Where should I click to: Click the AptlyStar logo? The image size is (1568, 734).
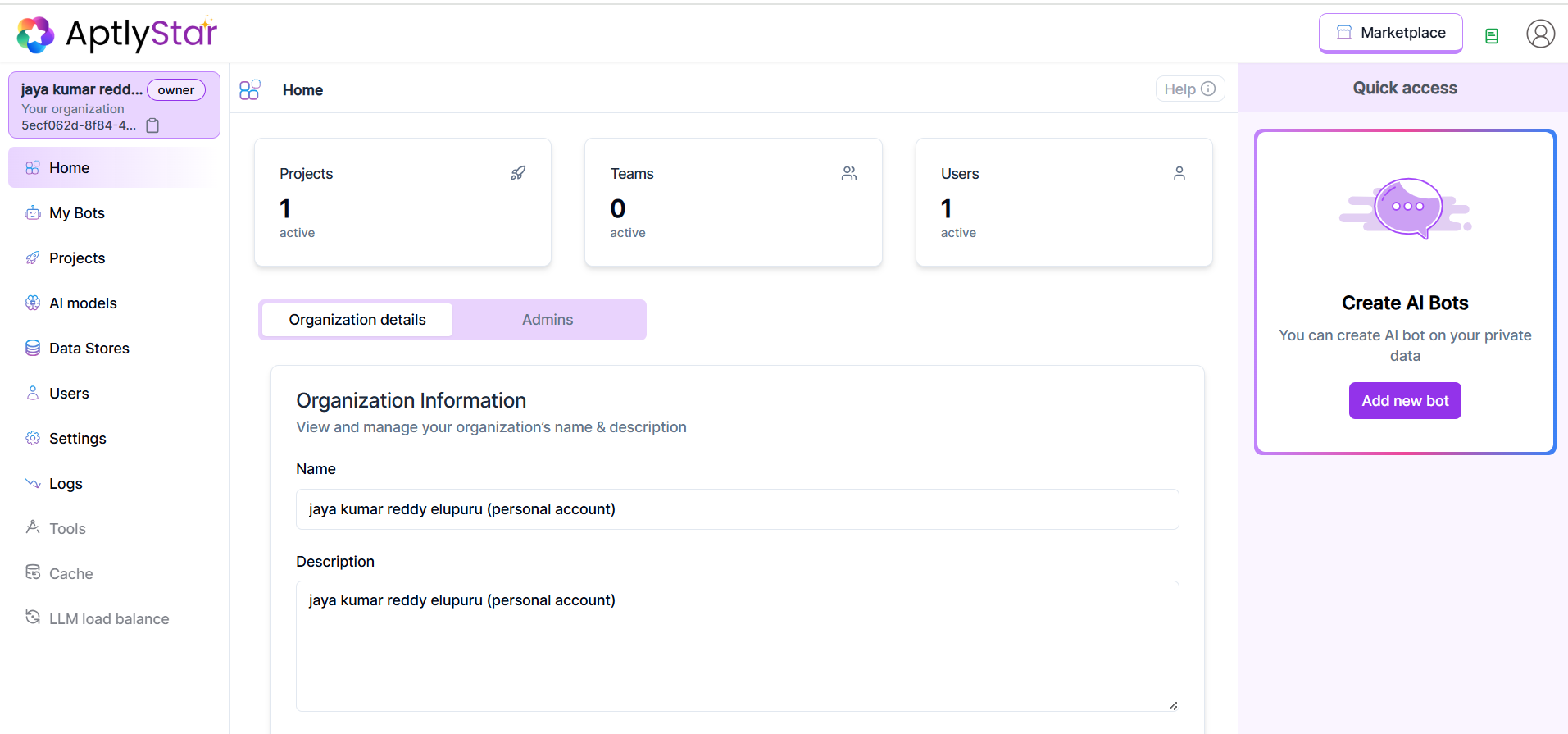click(117, 34)
